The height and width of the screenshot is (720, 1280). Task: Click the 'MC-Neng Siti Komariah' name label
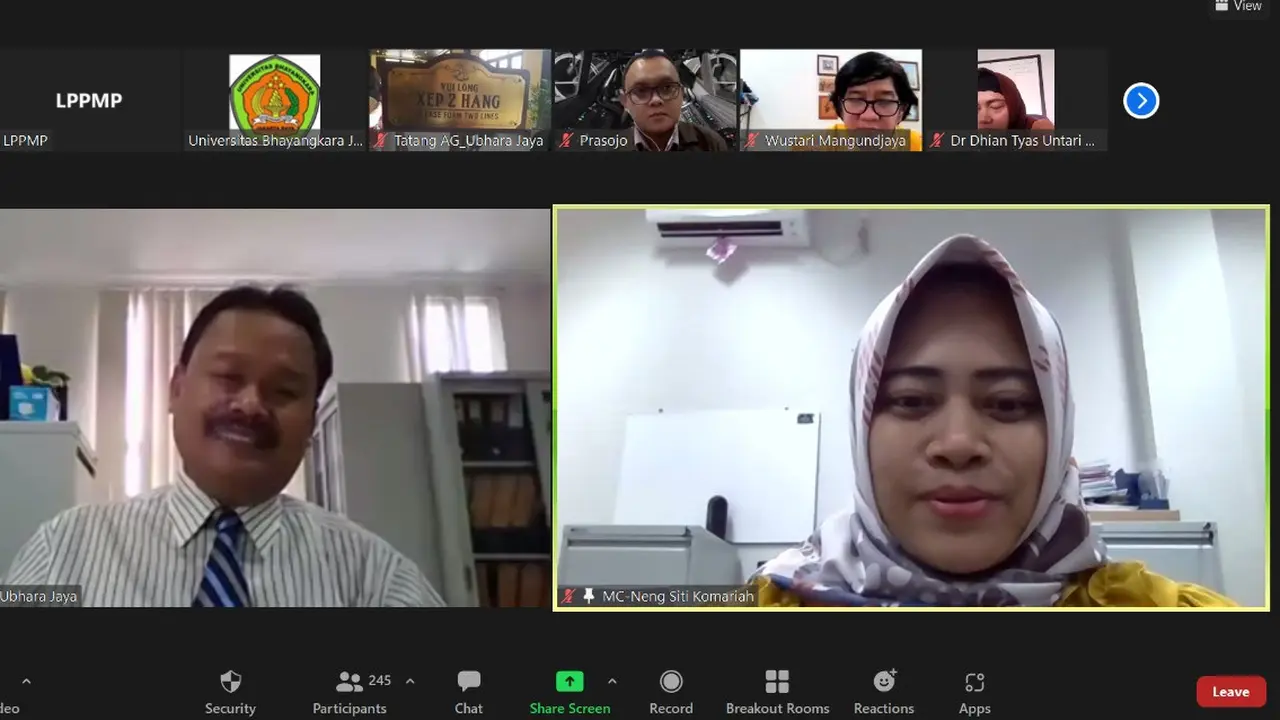(678, 596)
